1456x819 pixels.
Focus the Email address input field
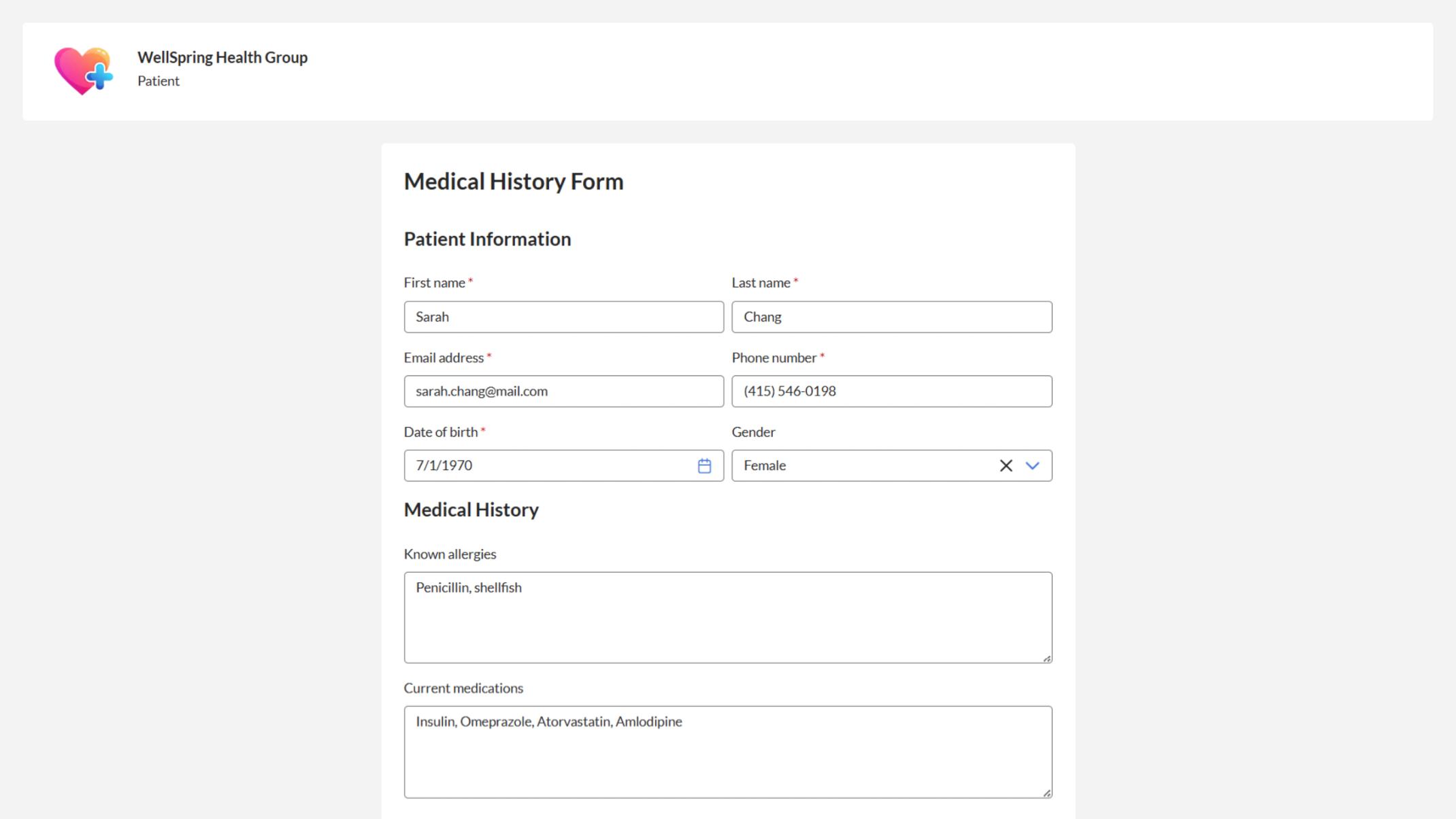click(563, 391)
